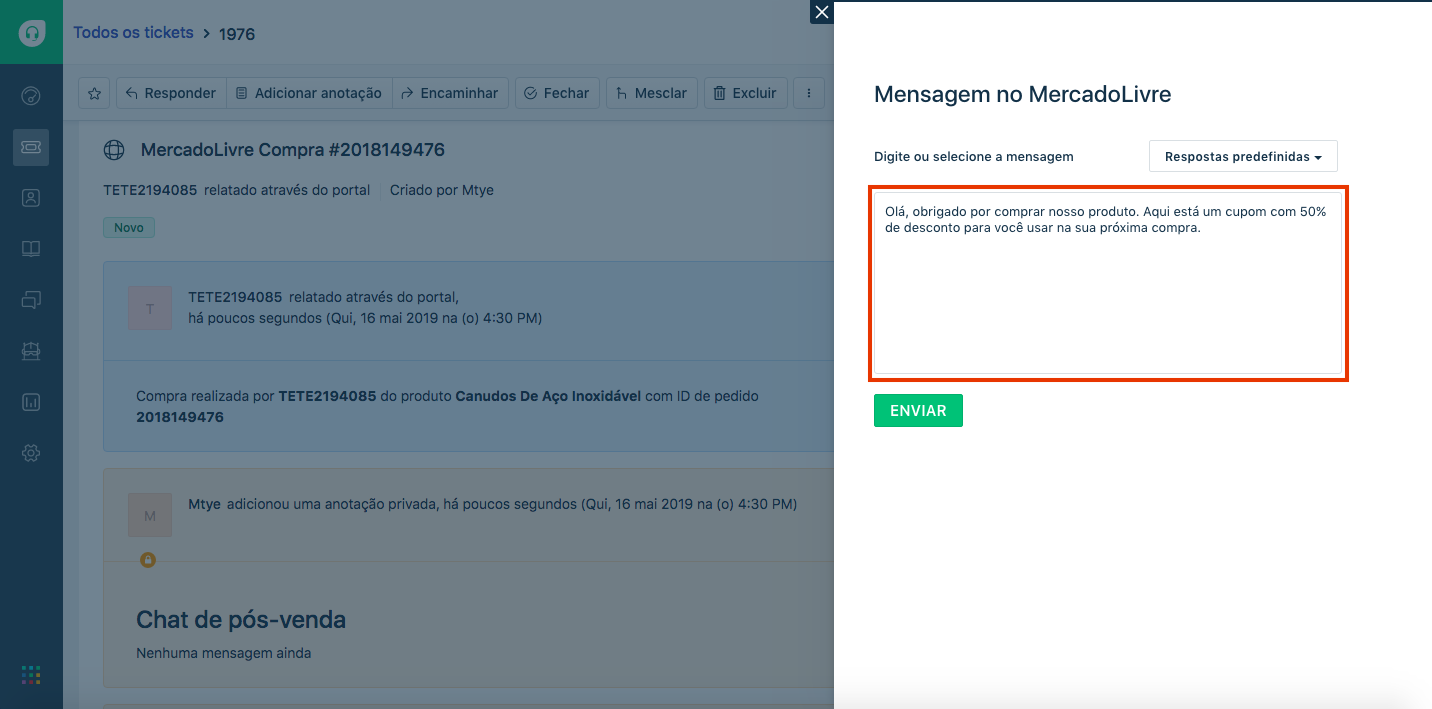Click the Chat de pós-venda heading
Image resolution: width=1432 pixels, height=709 pixels.
(x=241, y=620)
